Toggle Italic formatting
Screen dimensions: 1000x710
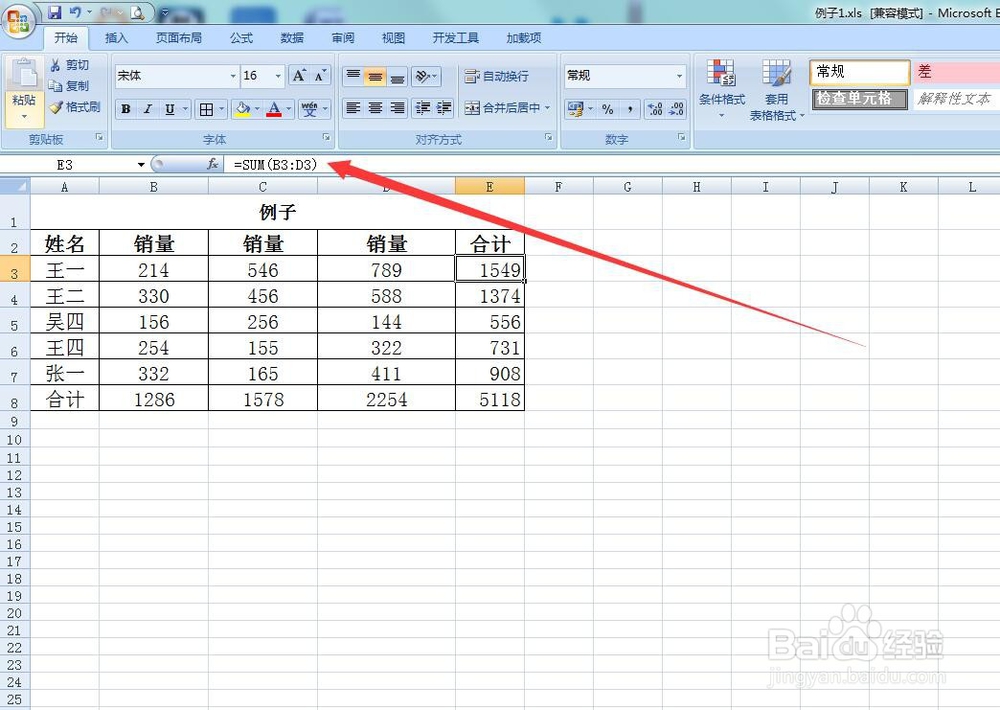tap(147, 108)
